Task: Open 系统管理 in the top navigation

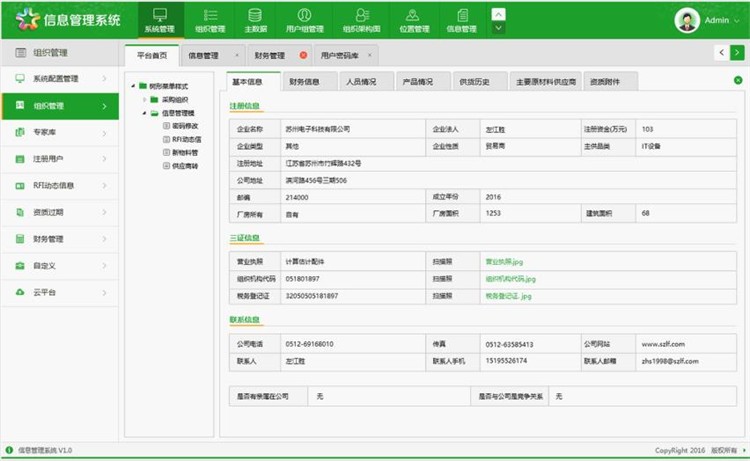Action: pyautogui.click(x=160, y=20)
